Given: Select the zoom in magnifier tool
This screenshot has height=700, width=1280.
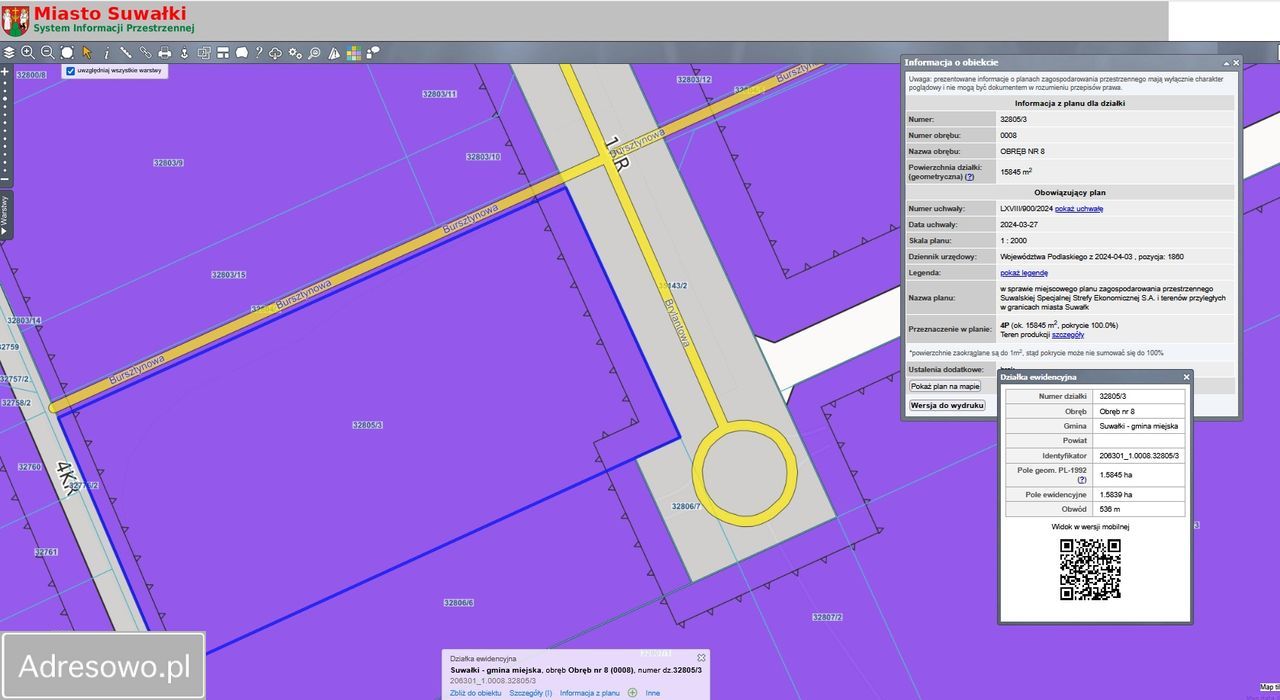Looking at the screenshot, I should click(x=28, y=53).
